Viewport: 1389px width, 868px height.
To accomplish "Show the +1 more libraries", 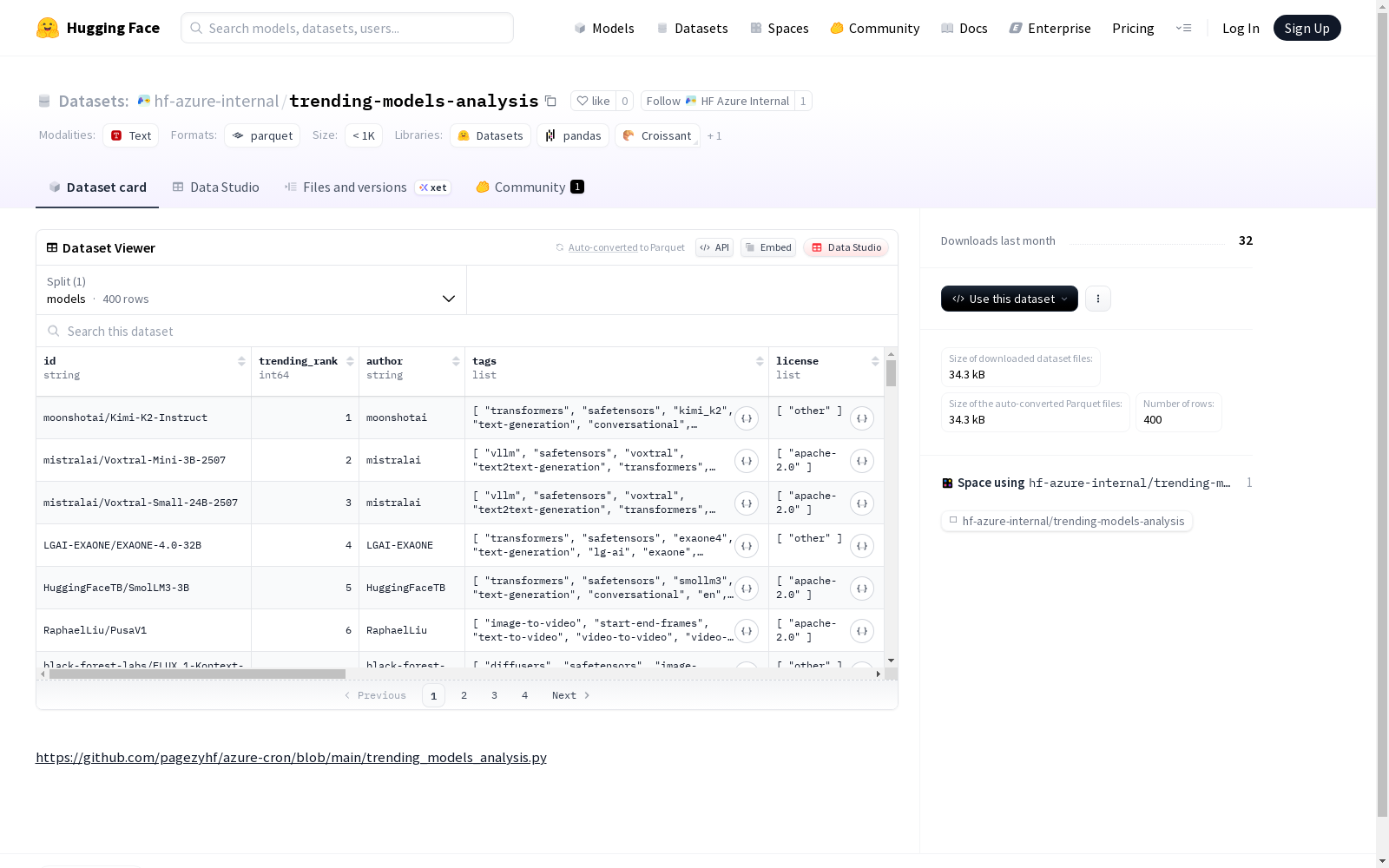I will (x=714, y=135).
